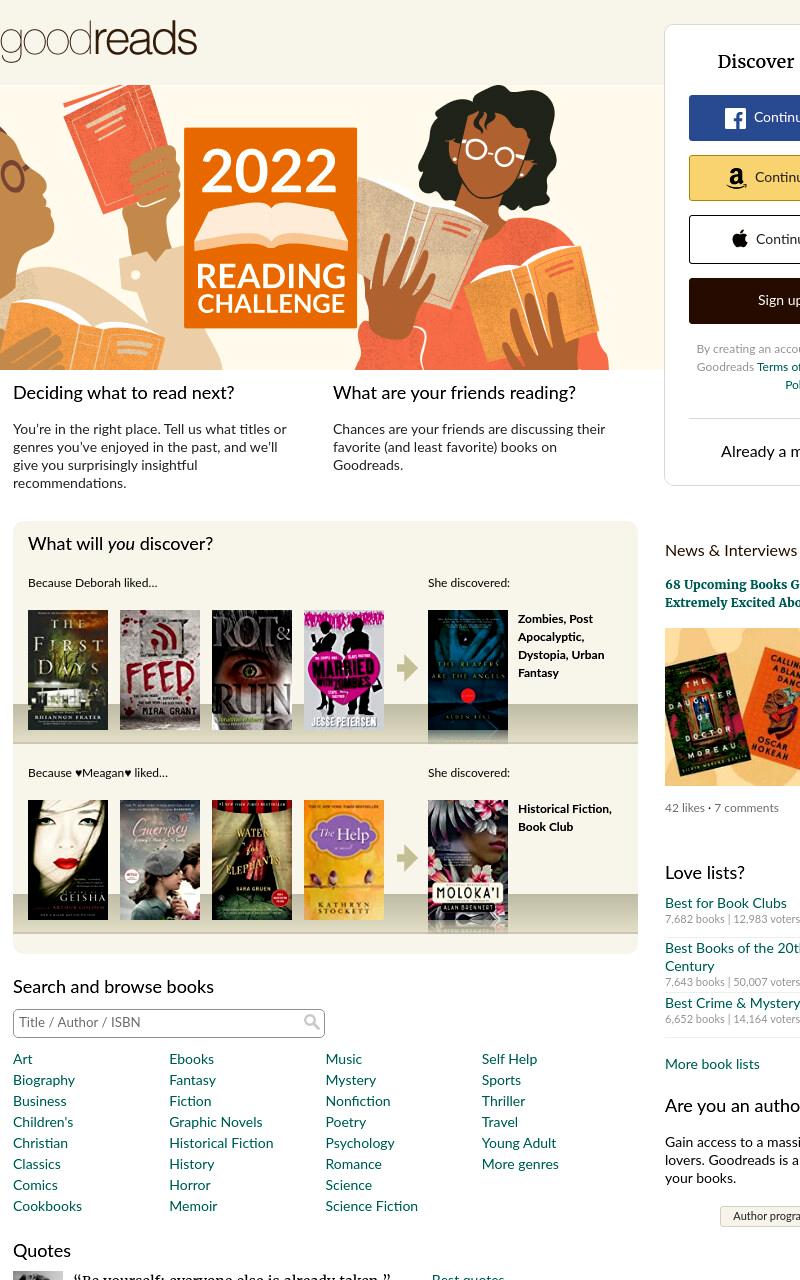
Task: Open The First Days book cover
Action: pos(68,670)
